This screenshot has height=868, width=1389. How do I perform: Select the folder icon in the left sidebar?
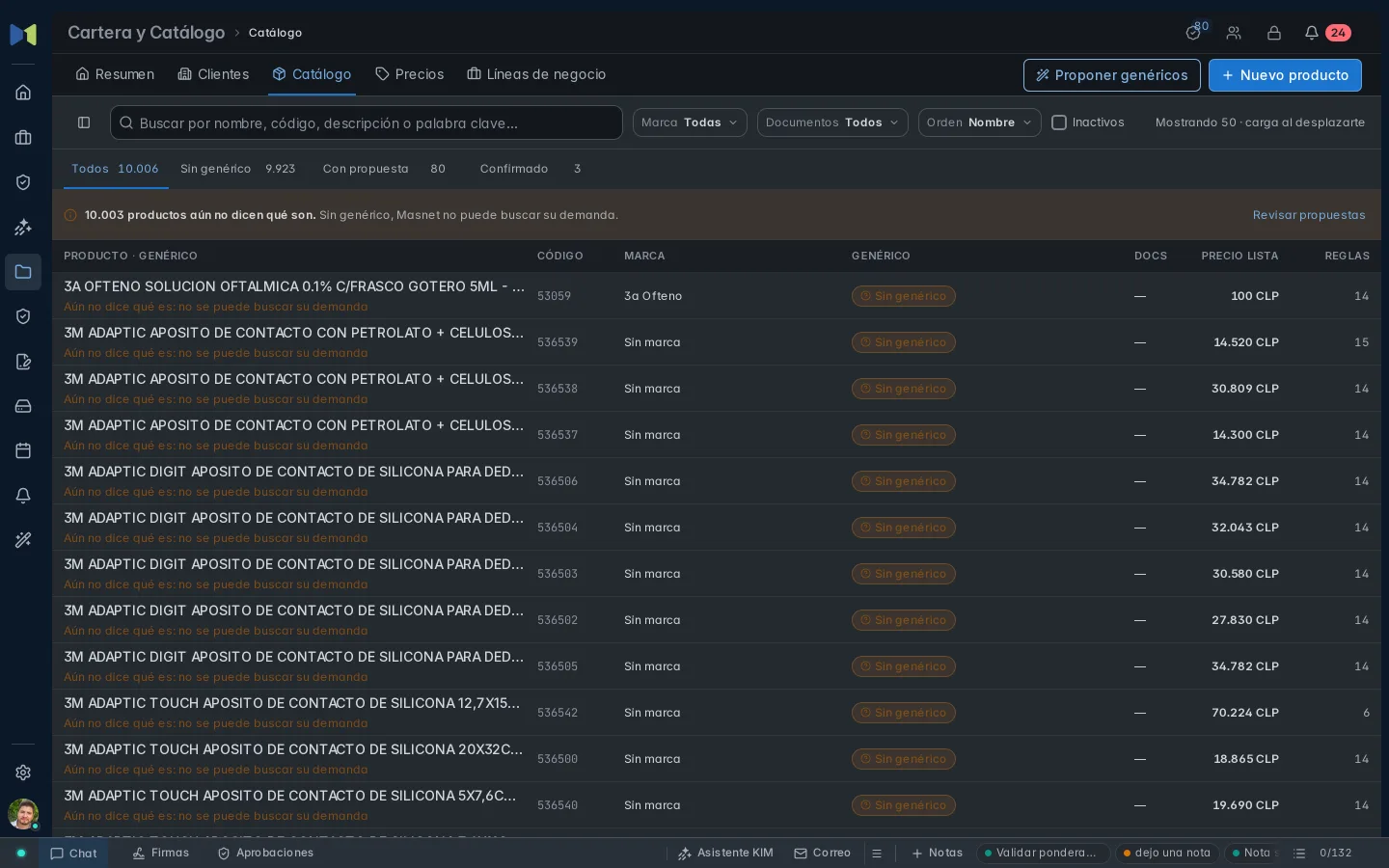coord(23,272)
